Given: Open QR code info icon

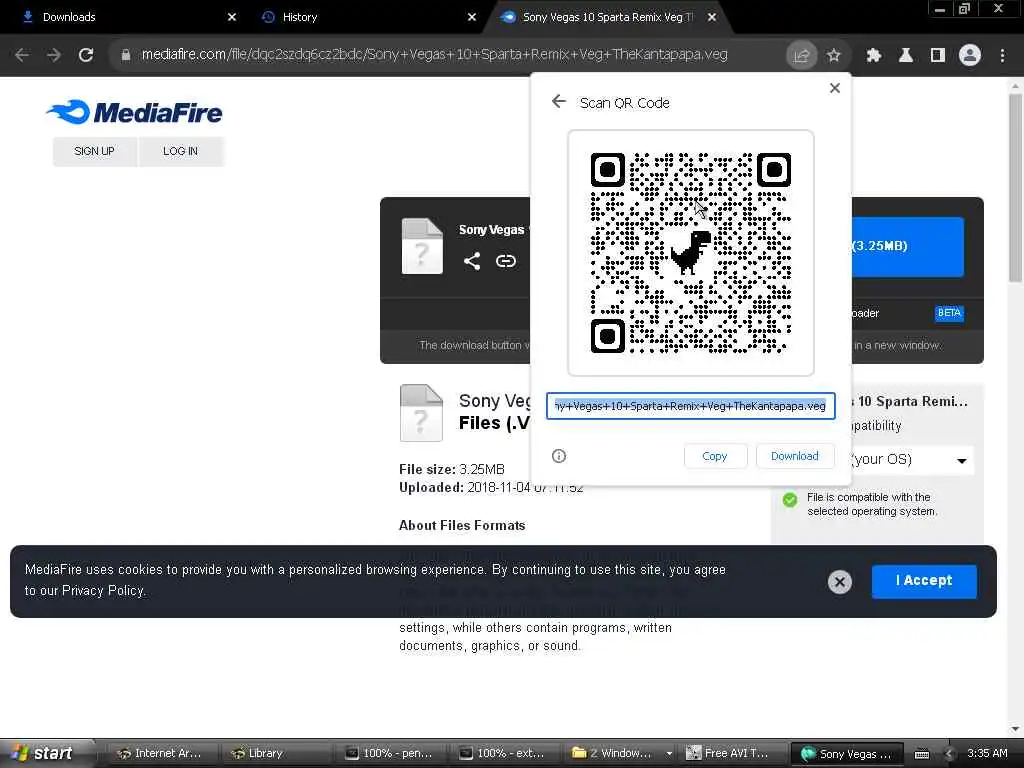Looking at the screenshot, I should pyautogui.click(x=559, y=456).
